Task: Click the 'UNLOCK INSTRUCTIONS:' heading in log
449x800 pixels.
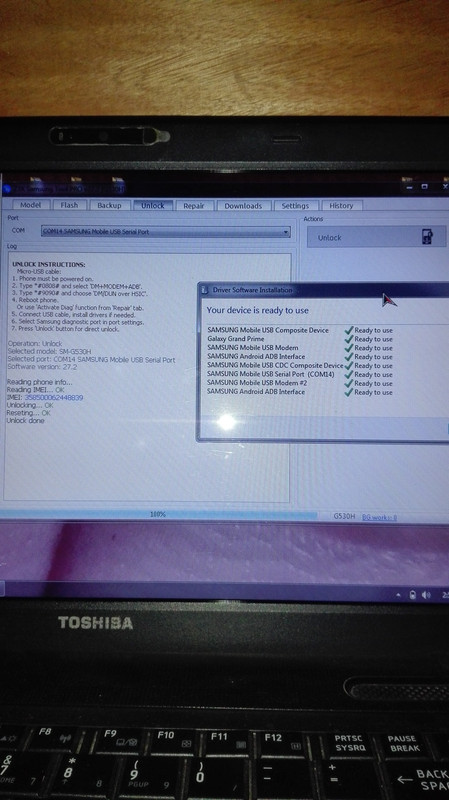Action: [x=49, y=265]
